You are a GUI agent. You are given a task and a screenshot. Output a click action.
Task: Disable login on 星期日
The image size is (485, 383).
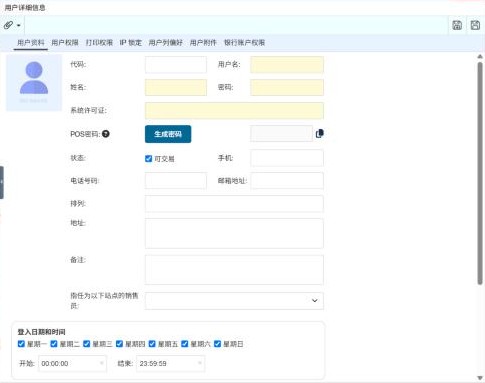[217, 344]
